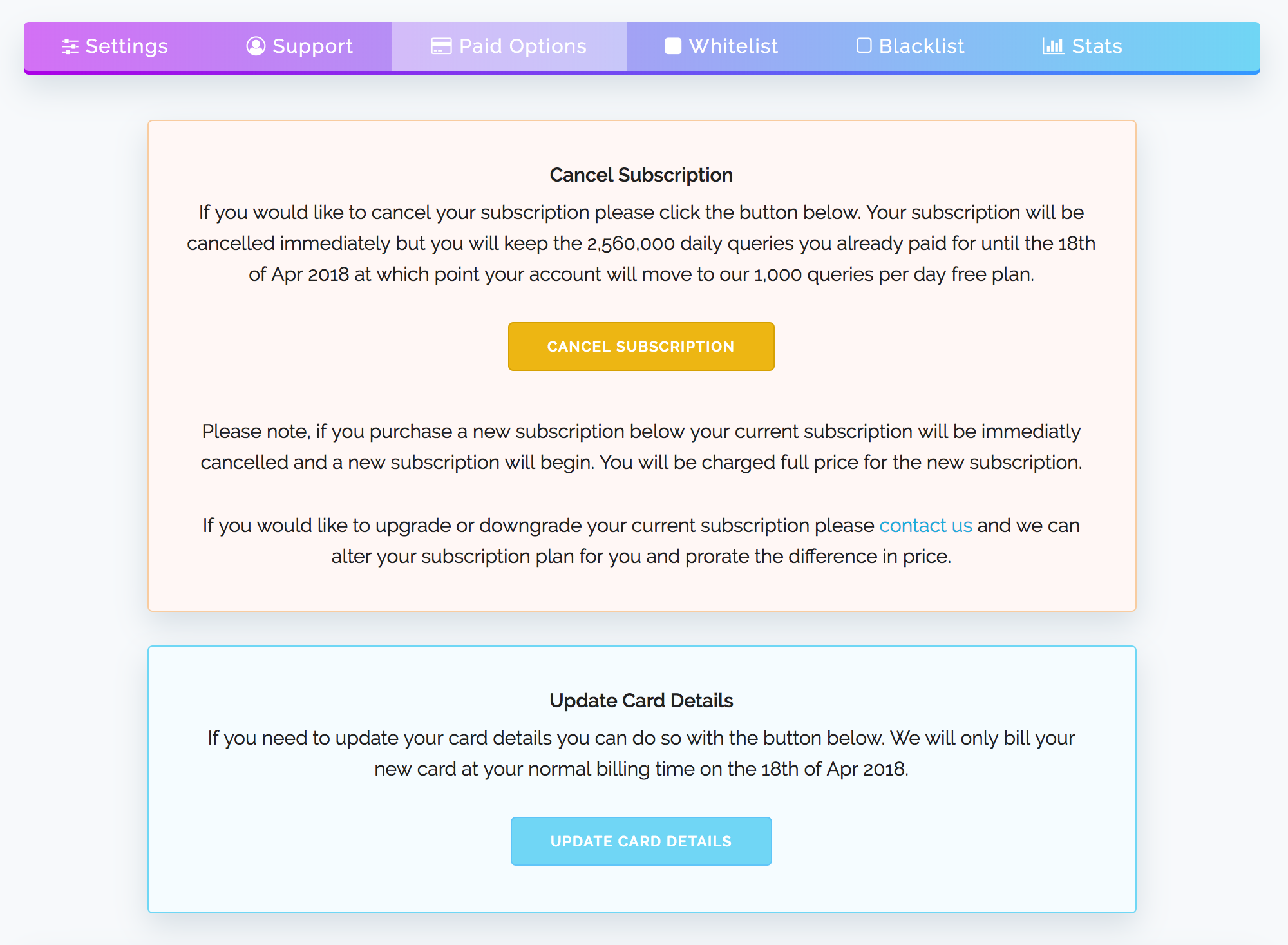This screenshot has height=945, width=1288.
Task: Click the "Please note" new subscription paragraph
Action: [641, 447]
